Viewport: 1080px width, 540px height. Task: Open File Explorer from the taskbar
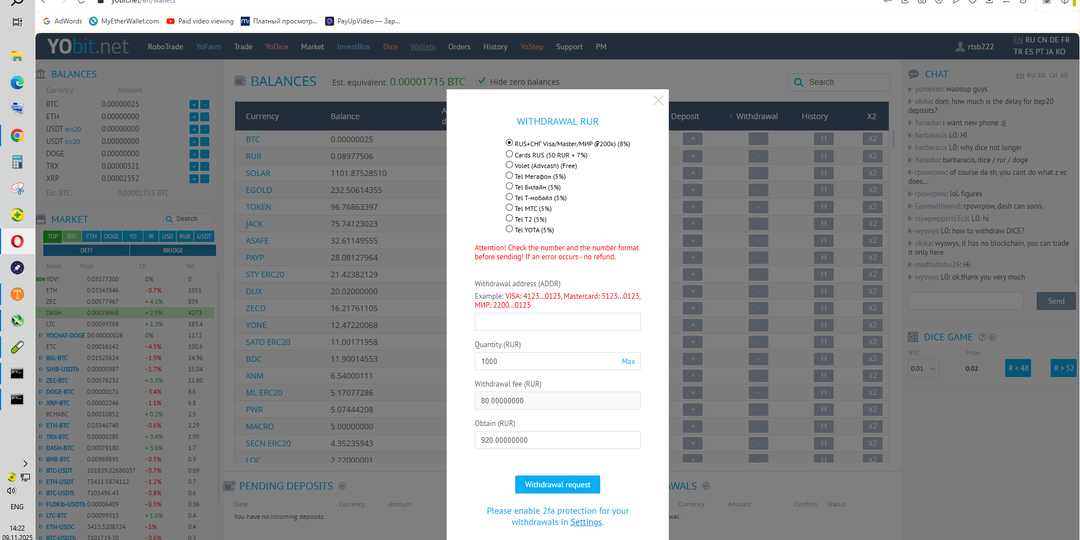point(17,56)
